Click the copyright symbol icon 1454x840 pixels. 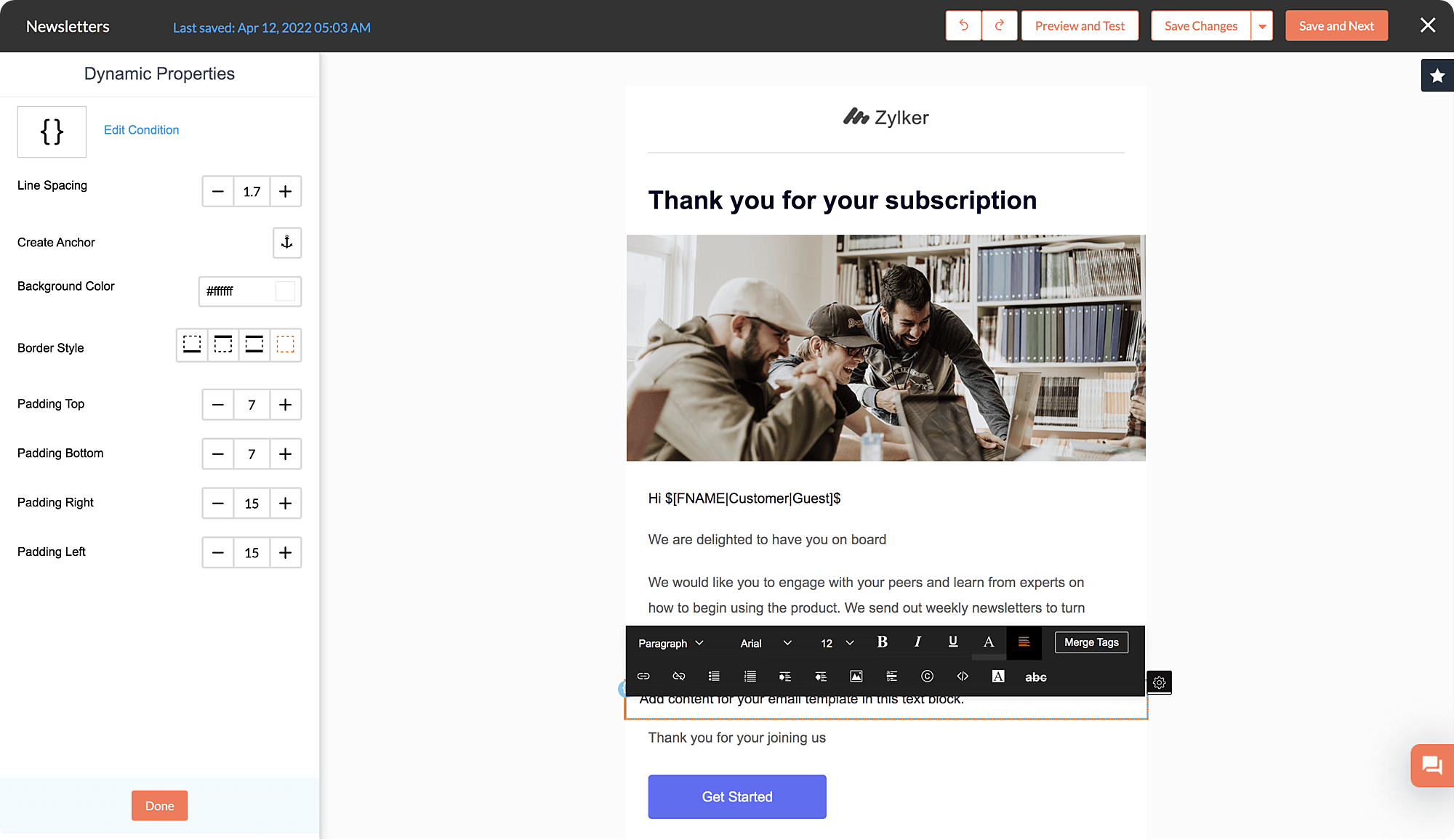pos(927,677)
